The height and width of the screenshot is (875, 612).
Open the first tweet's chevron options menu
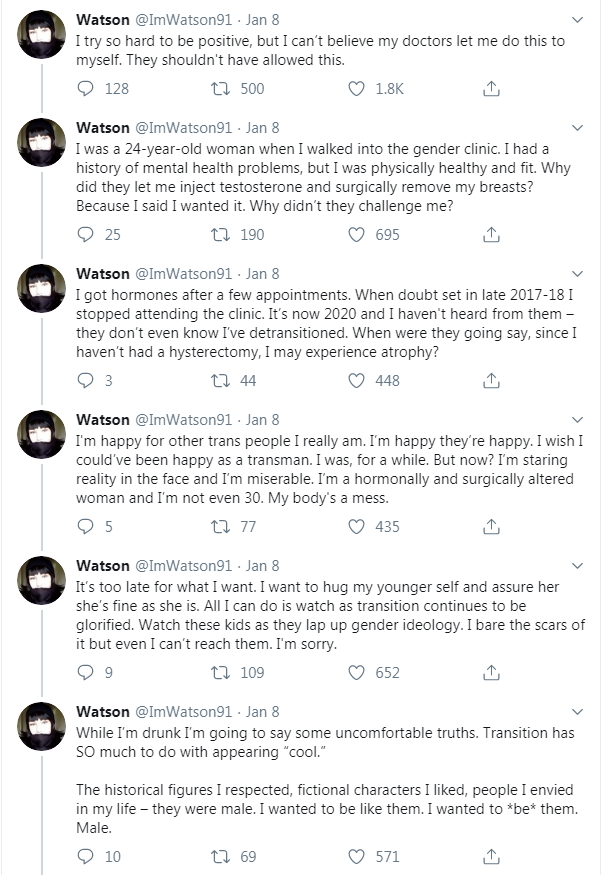578,20
